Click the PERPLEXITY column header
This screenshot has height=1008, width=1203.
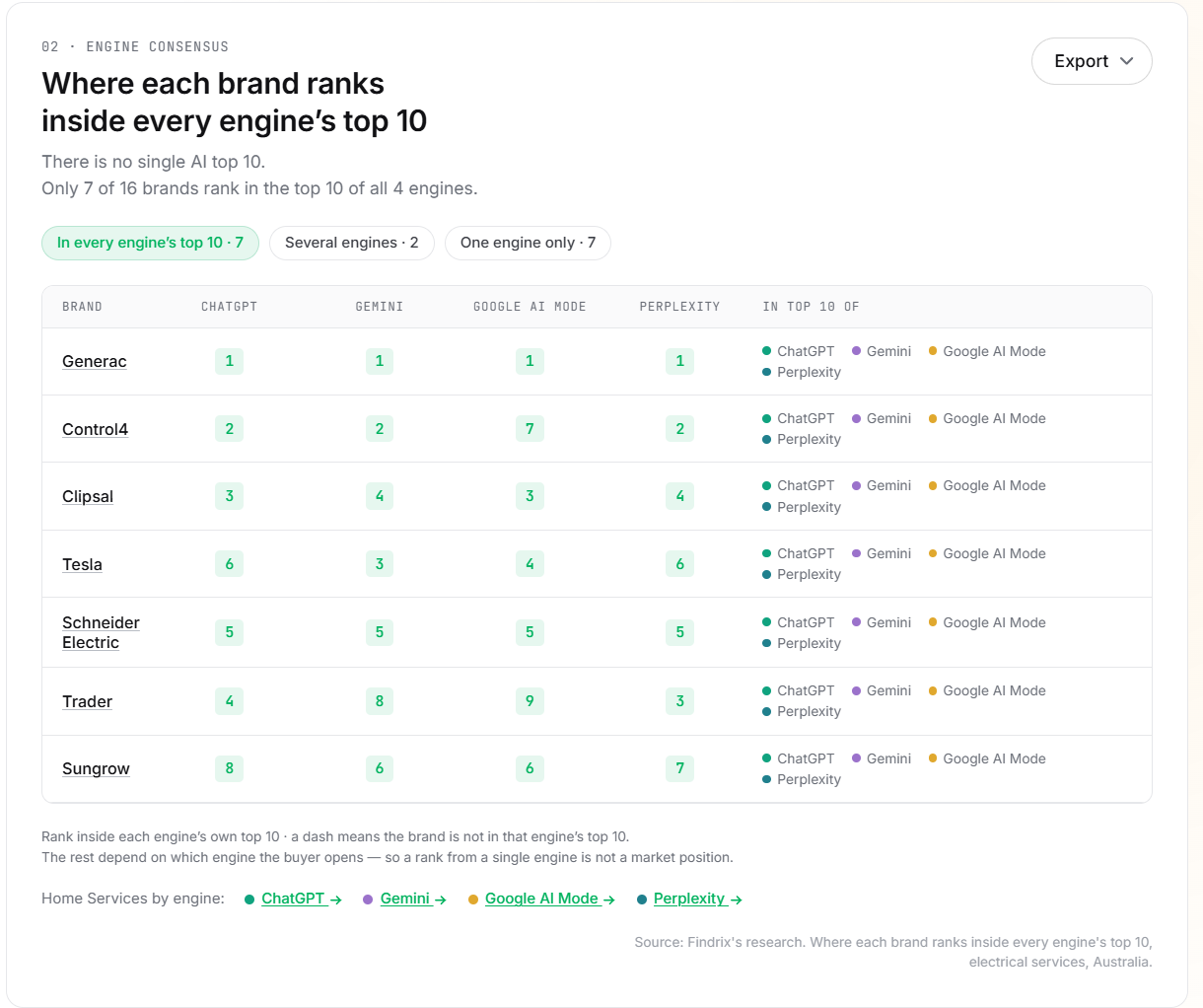point(679,307)
